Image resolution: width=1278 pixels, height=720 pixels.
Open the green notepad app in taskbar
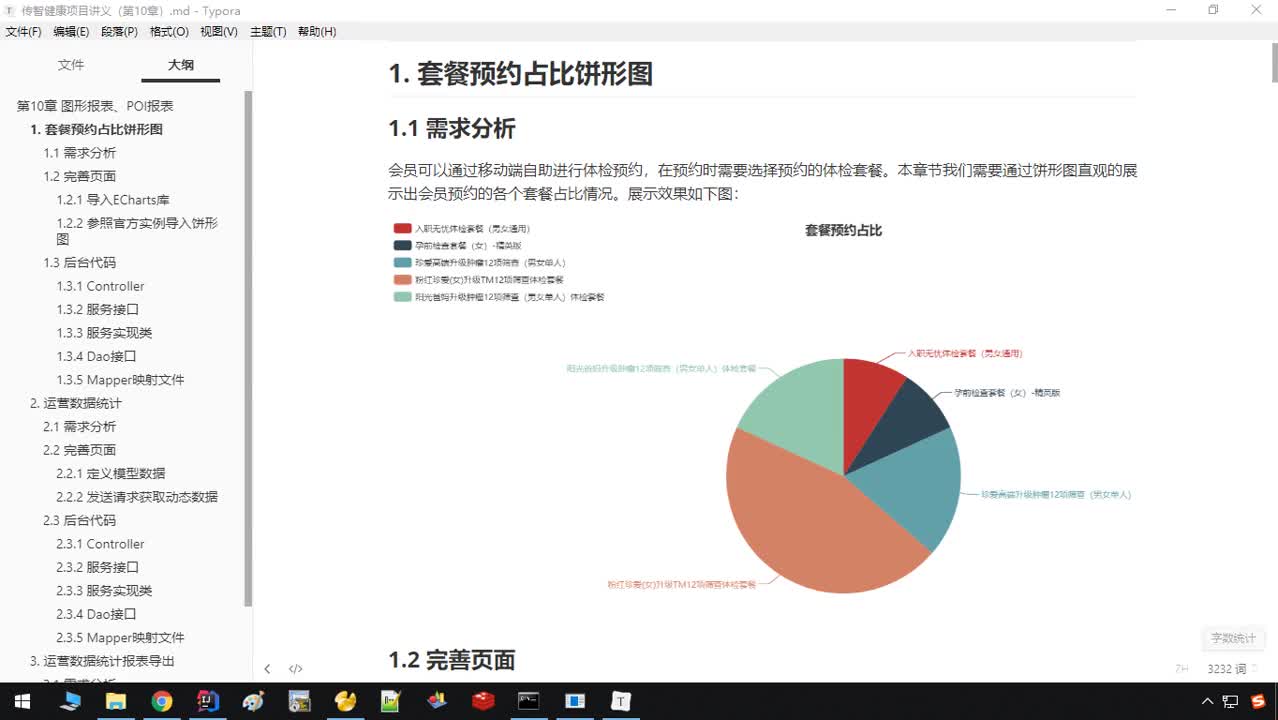[x=391, y=701]
